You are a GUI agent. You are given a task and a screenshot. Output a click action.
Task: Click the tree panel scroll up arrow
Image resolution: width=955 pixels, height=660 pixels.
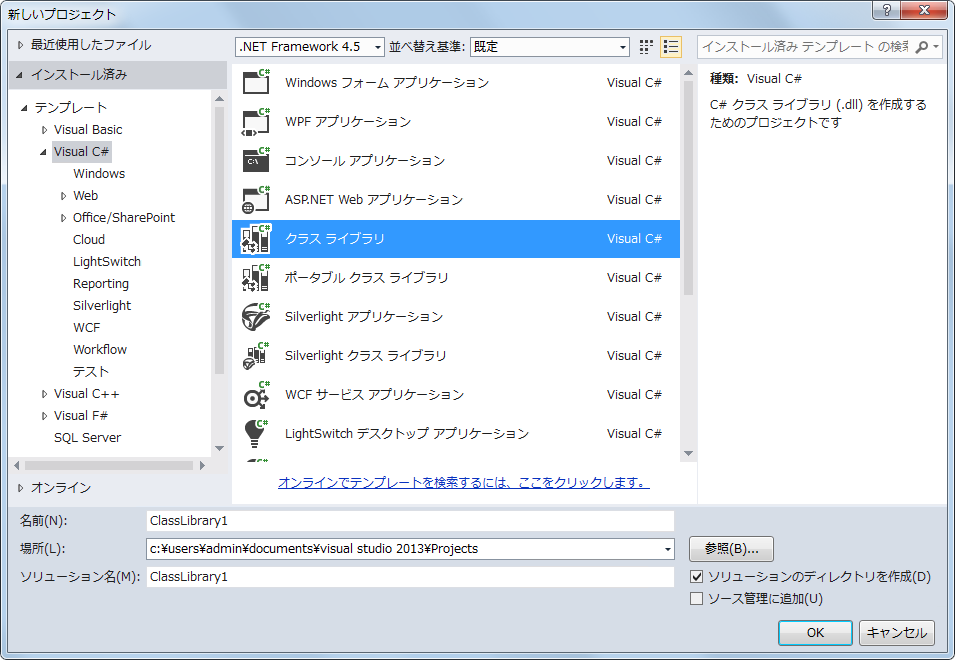coord(220,99)
